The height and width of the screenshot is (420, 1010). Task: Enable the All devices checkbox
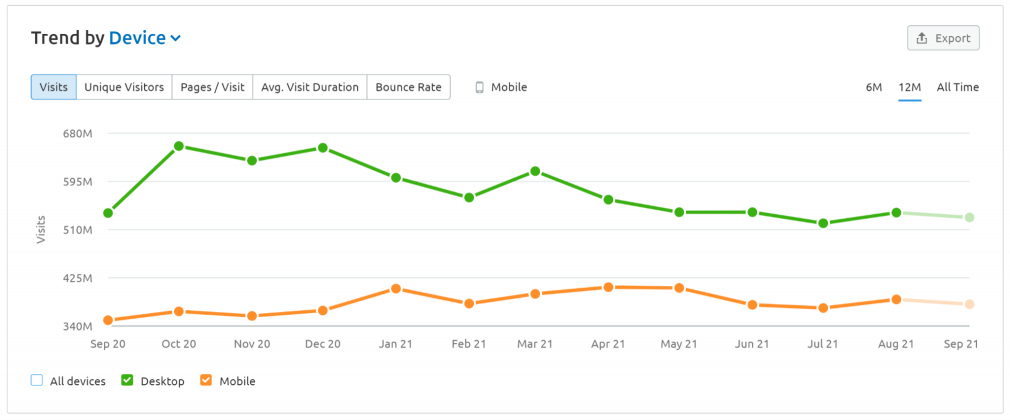(x=37, y=381)
